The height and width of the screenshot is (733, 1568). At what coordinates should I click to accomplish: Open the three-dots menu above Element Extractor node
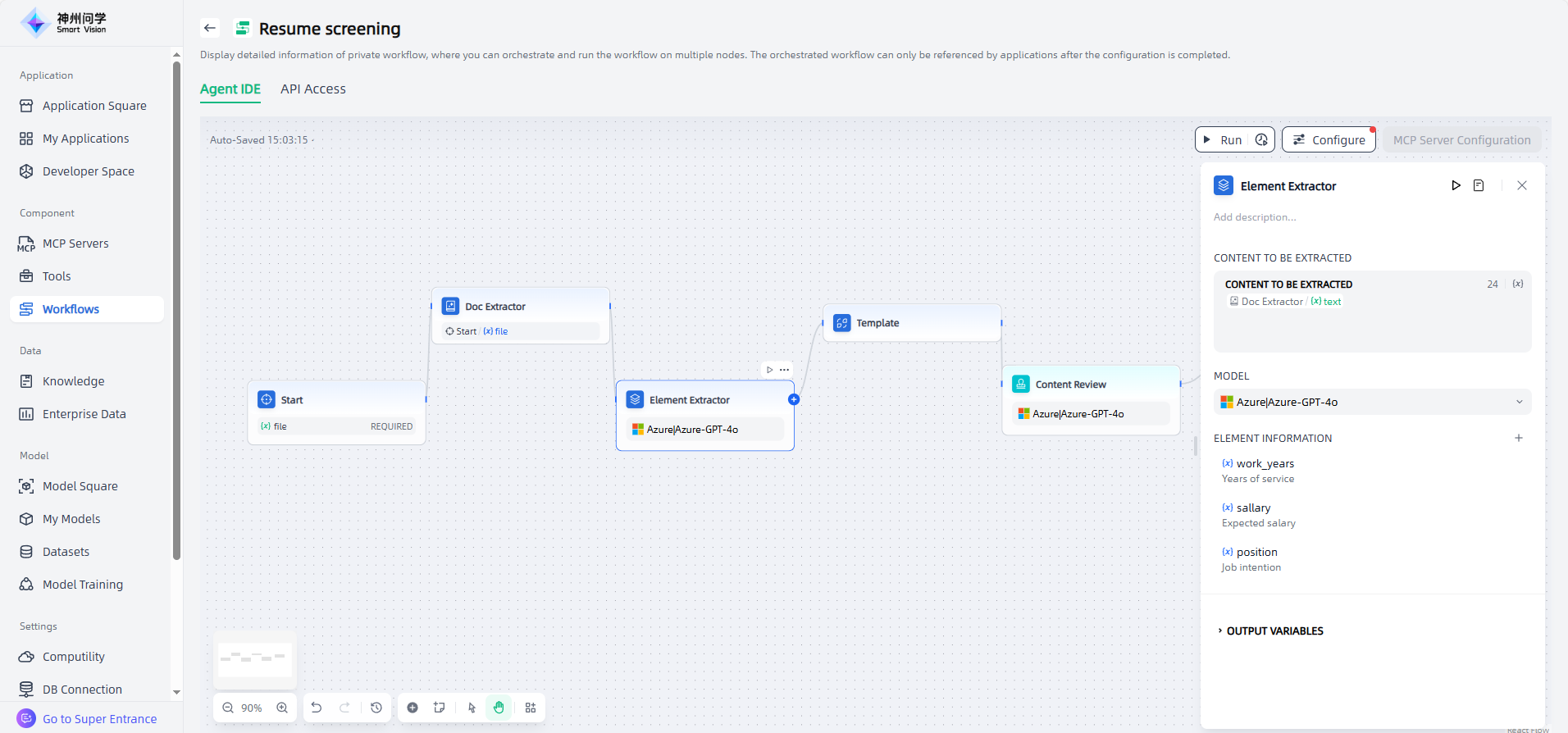tap(785, 370)
